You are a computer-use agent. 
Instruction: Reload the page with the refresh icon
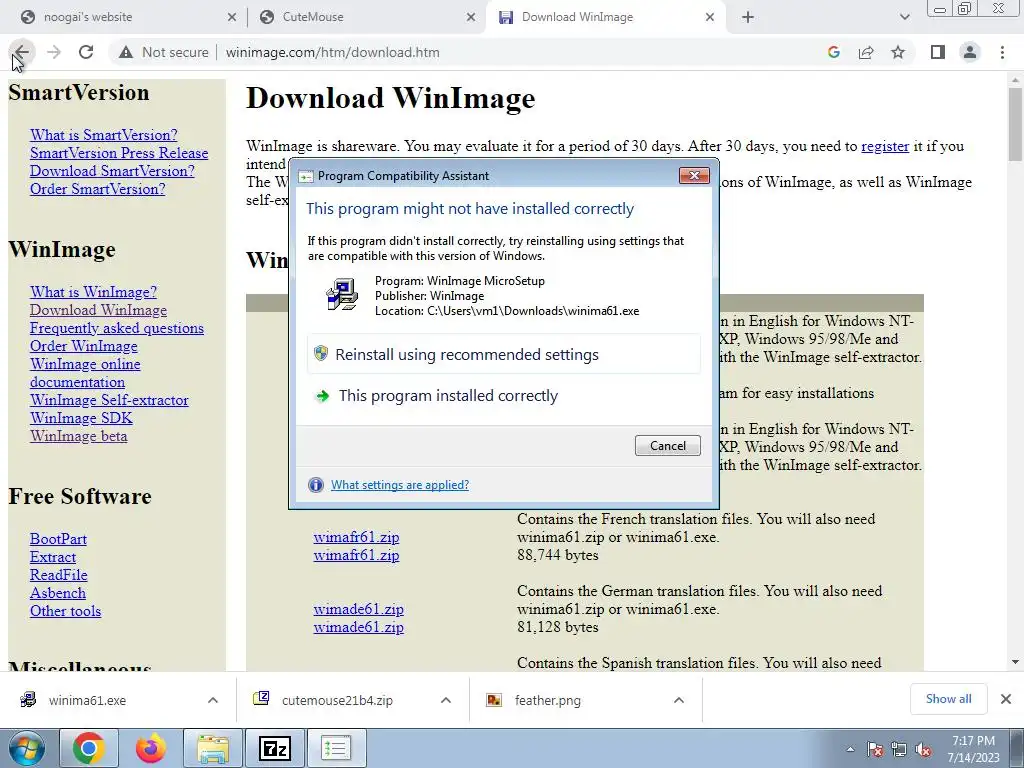(x=86, y=52)
